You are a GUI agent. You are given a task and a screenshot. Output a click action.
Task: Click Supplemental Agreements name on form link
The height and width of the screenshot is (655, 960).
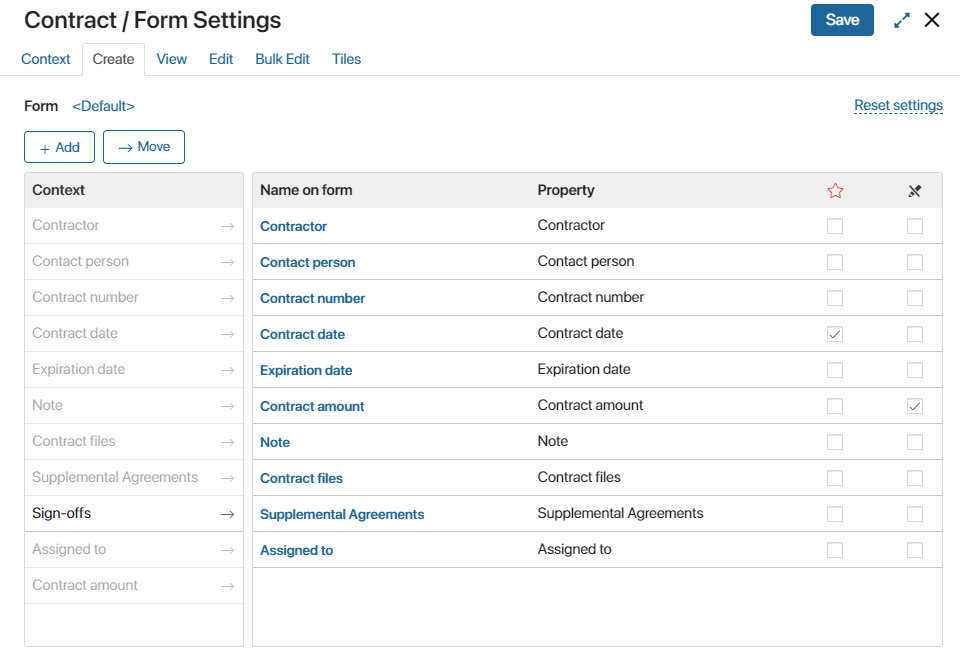point(342,515)
